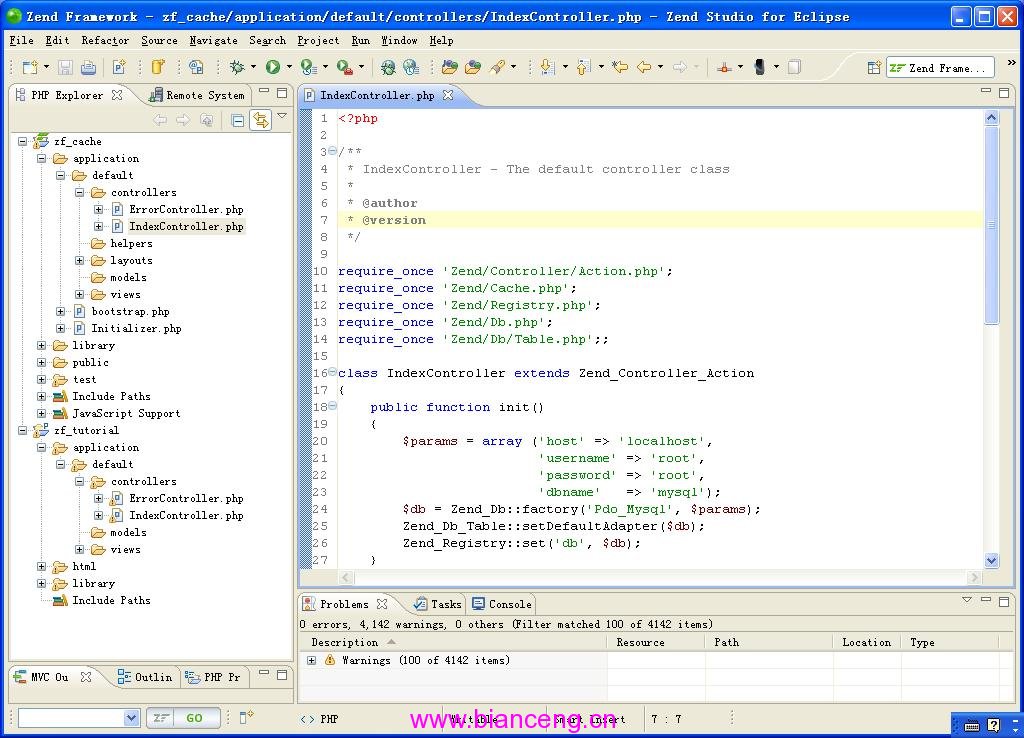This screenshot has width=1024, height=738.
Task: Maximize the editor area
Action: click(1004, 93)
